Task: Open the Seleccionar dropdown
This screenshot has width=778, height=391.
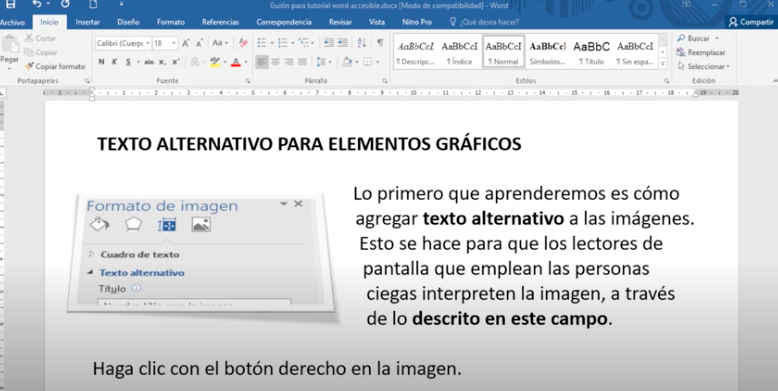Action: pos(704,66)
